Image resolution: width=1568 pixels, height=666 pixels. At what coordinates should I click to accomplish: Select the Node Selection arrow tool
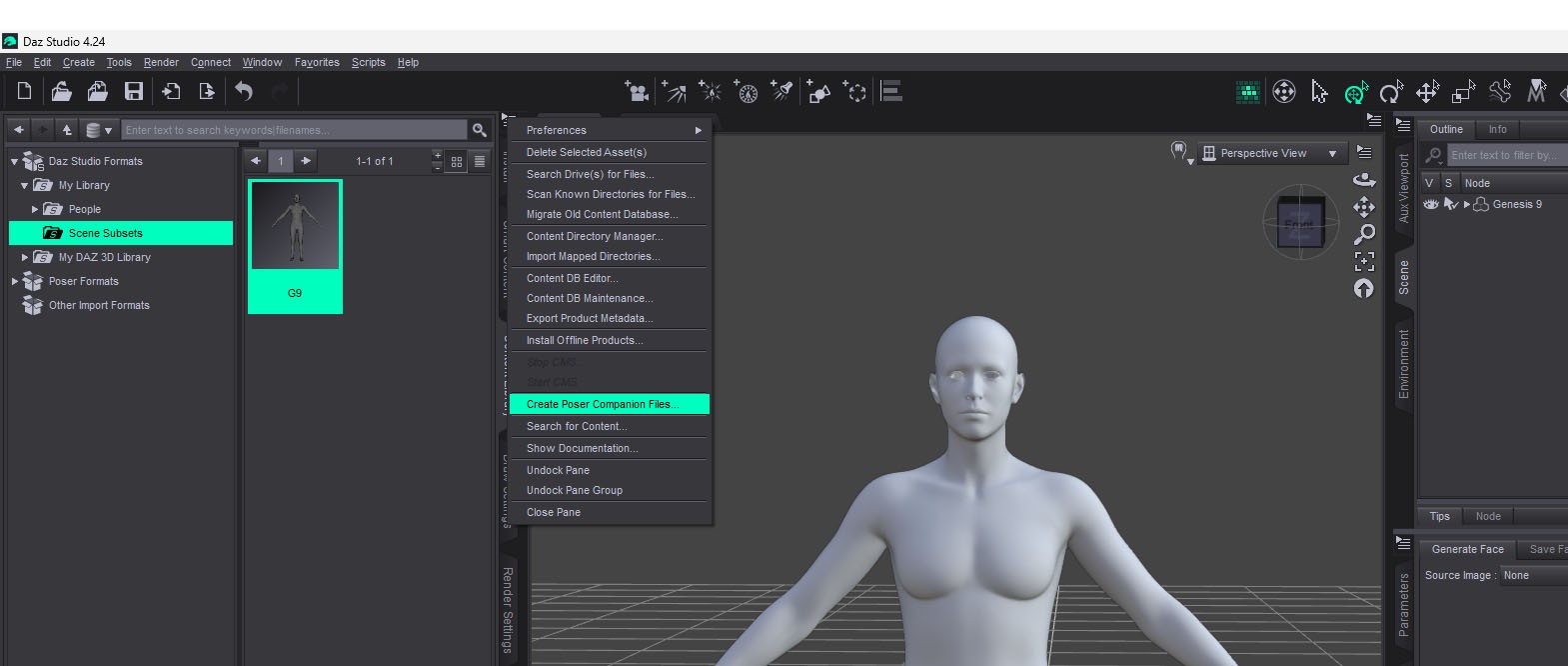[1319, 92]
